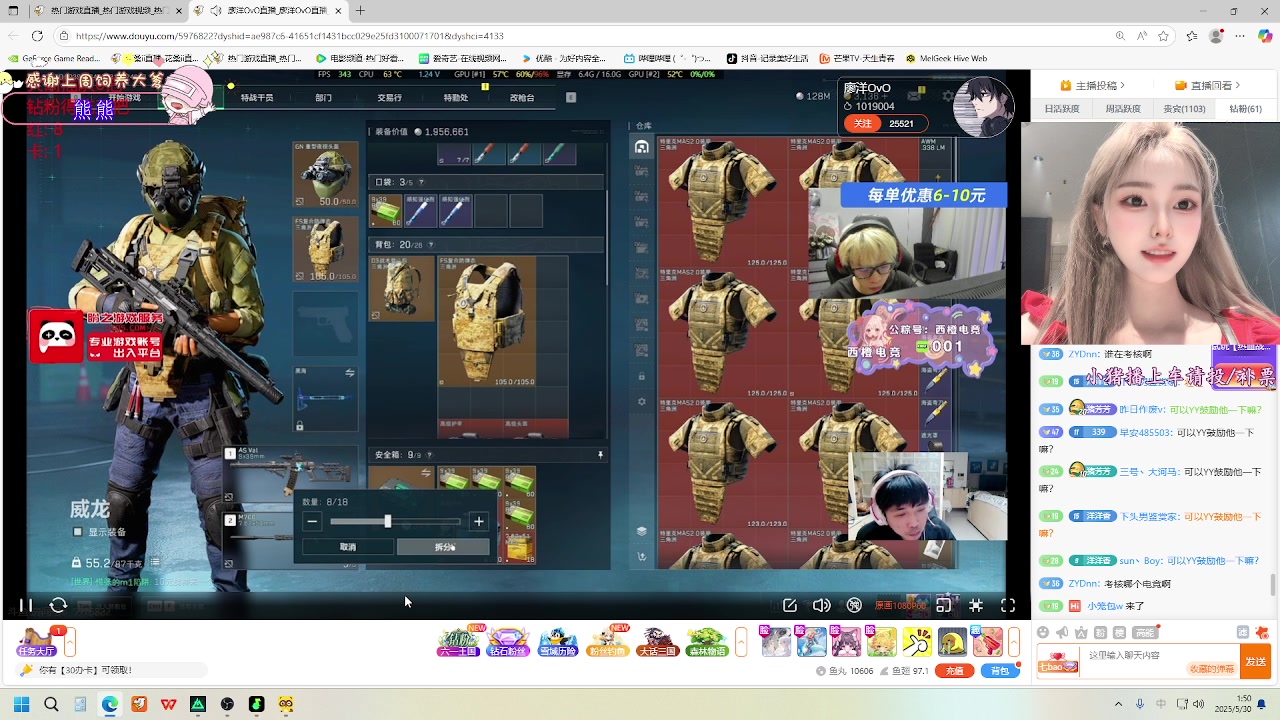Open Windows taskbar search
The image size is (1280, 720).
51,704
